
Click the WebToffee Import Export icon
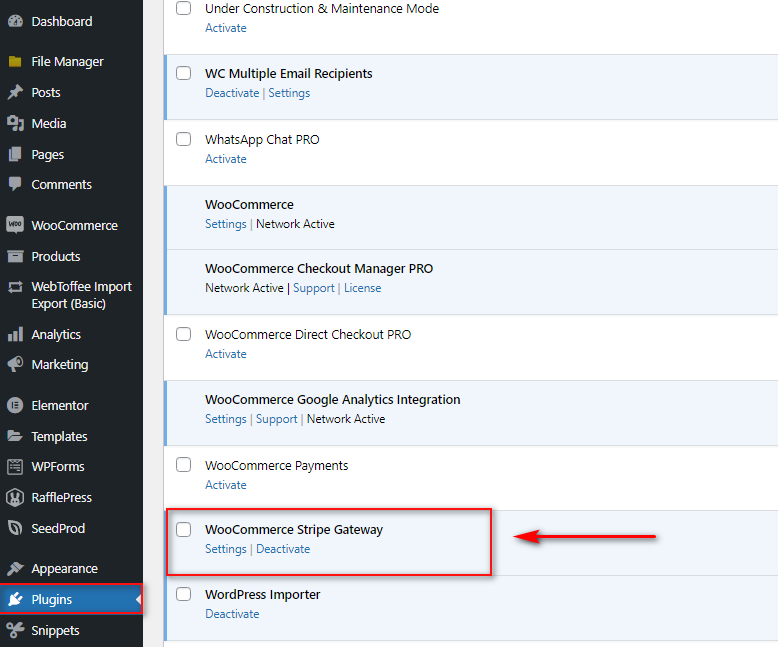click(x=15, y=287)
